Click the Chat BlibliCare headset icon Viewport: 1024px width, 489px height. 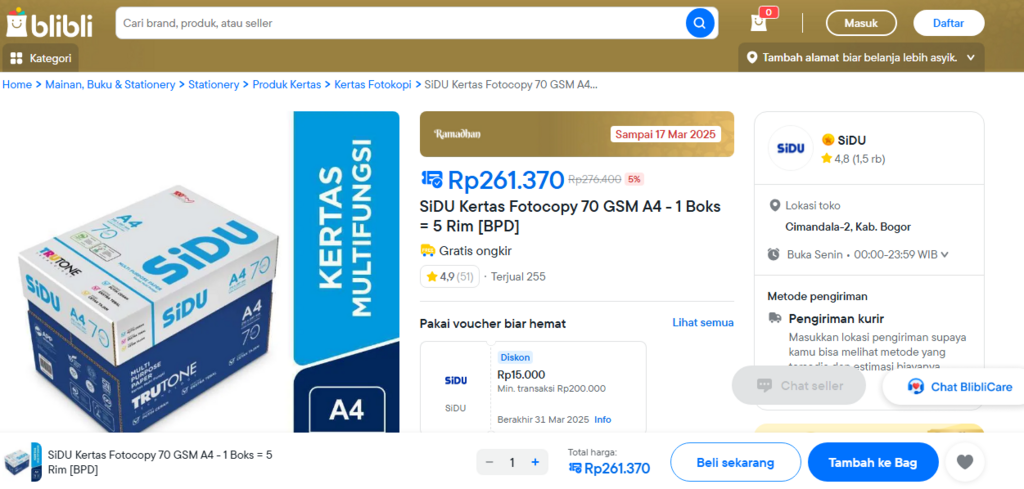point(916,386)
